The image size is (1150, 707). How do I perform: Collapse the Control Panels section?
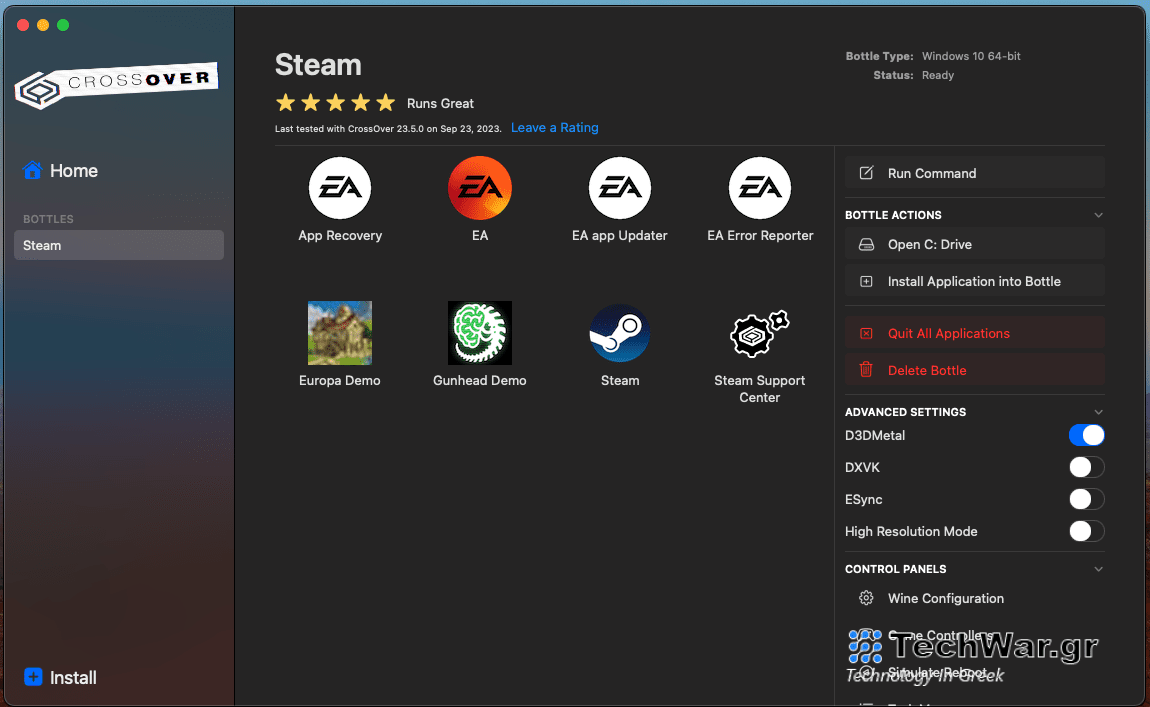coord(1098,568)
